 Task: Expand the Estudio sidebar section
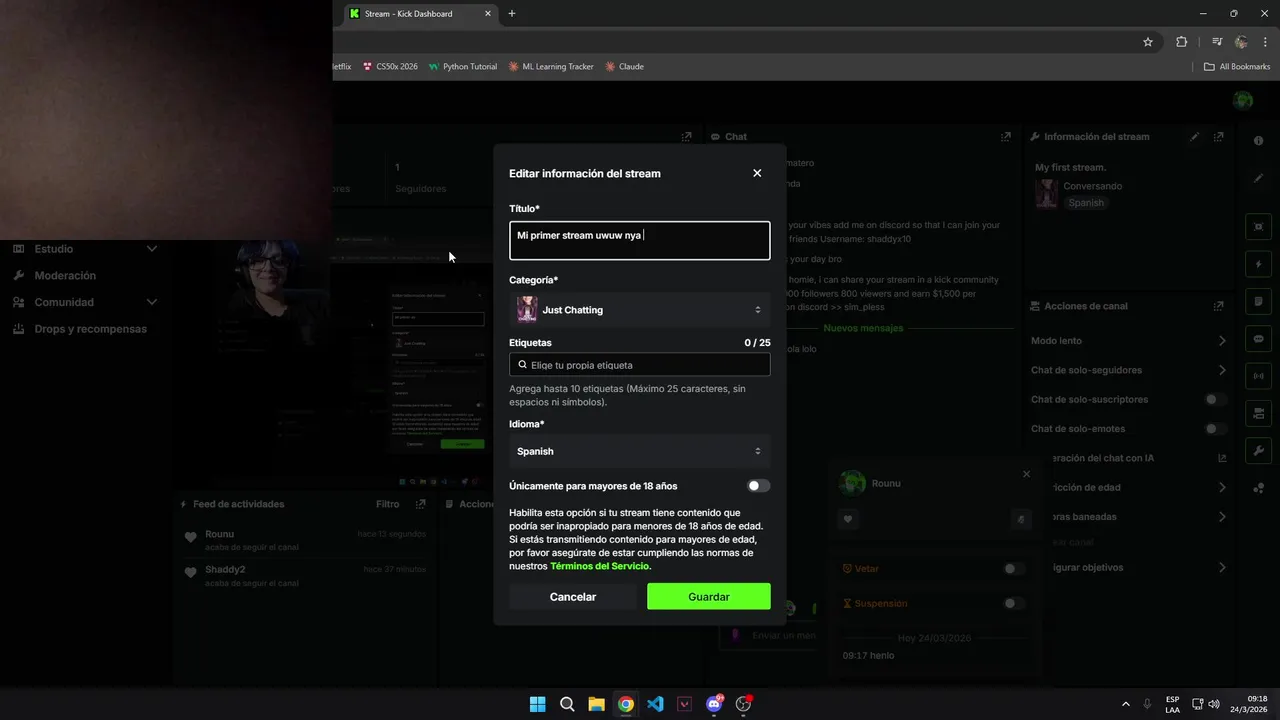pos(85,249)
